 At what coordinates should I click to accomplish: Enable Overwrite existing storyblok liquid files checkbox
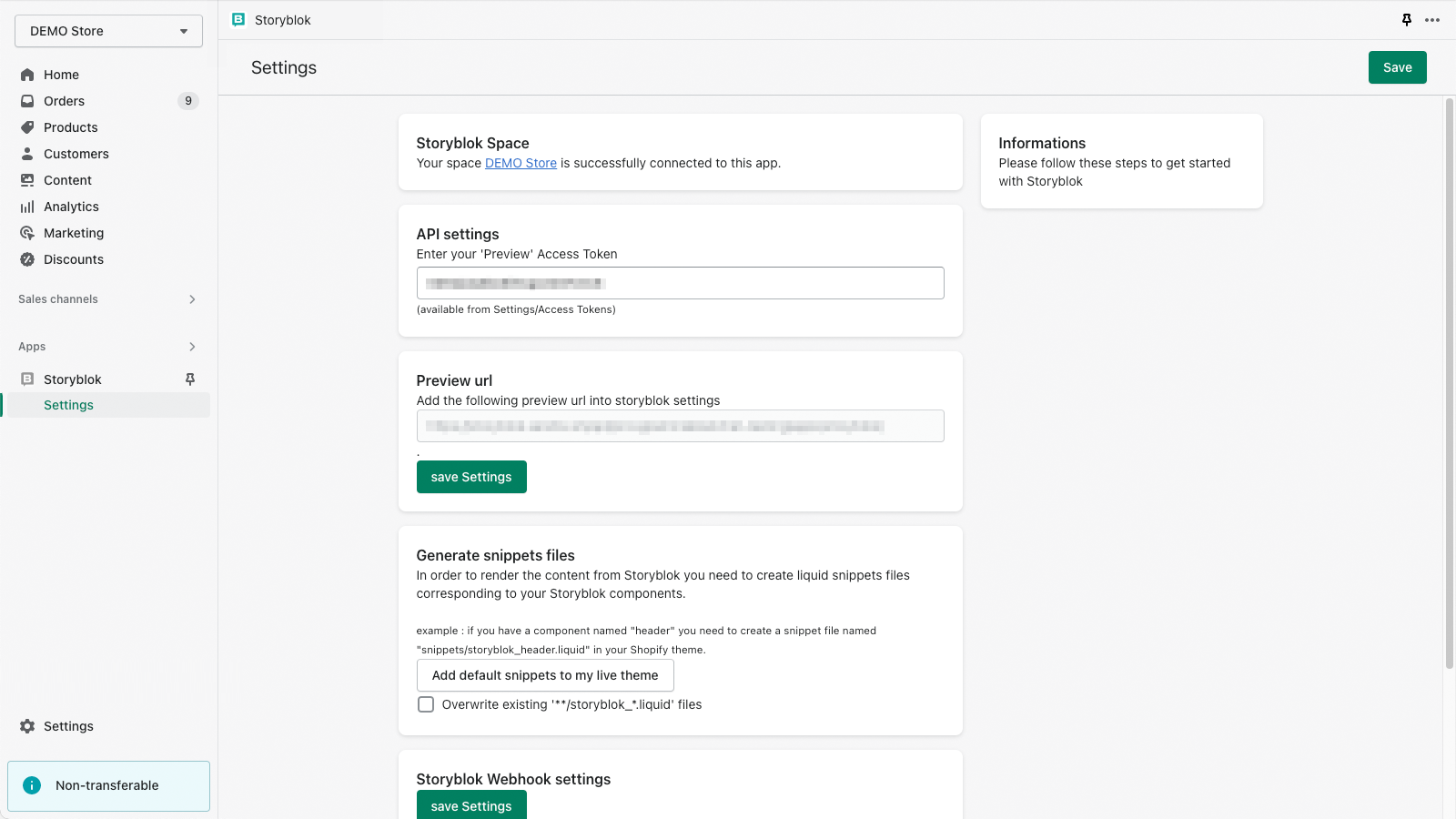point(426,704)
